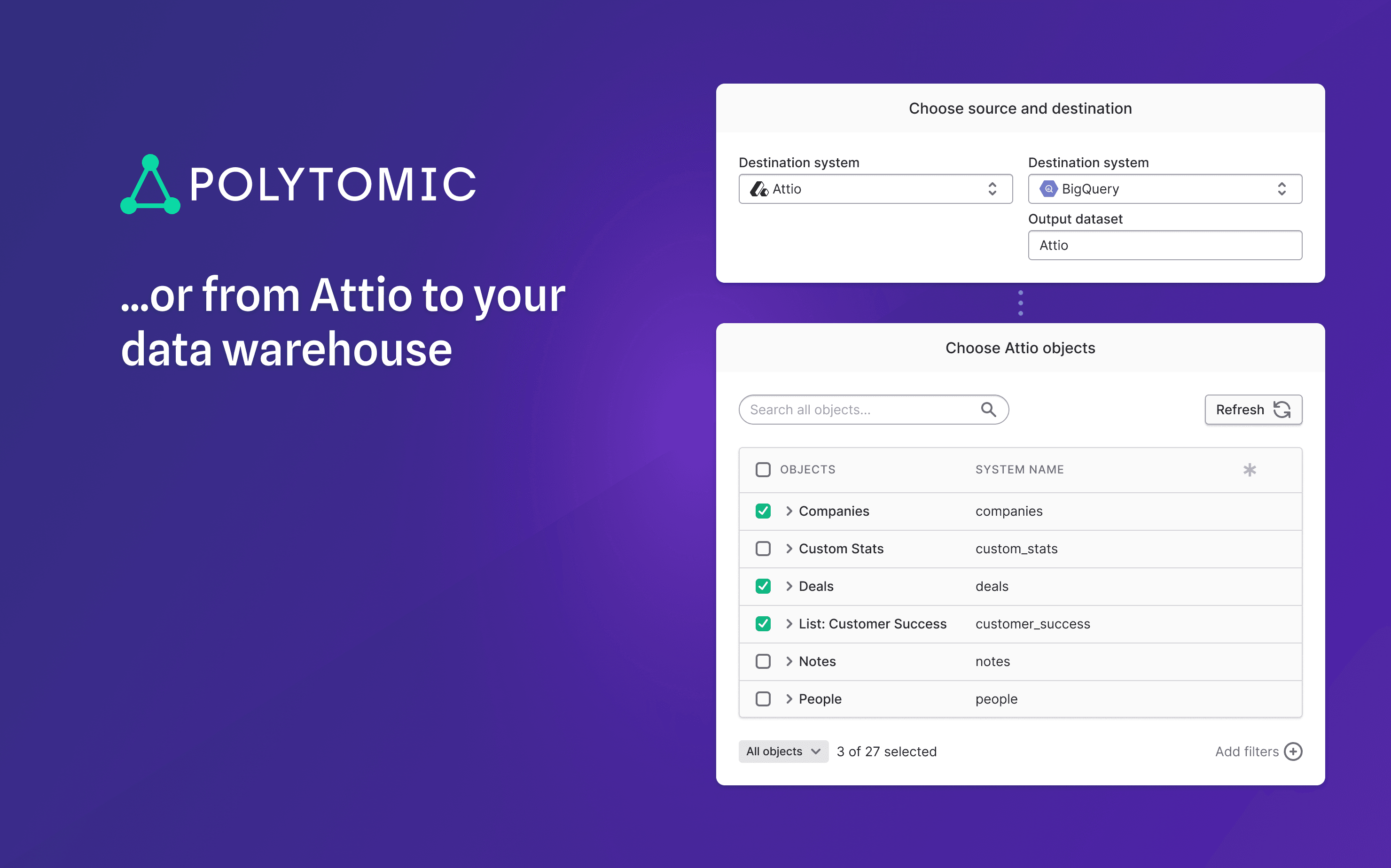
Task: Click the search magnifier icon
Action: coord(988,409)
